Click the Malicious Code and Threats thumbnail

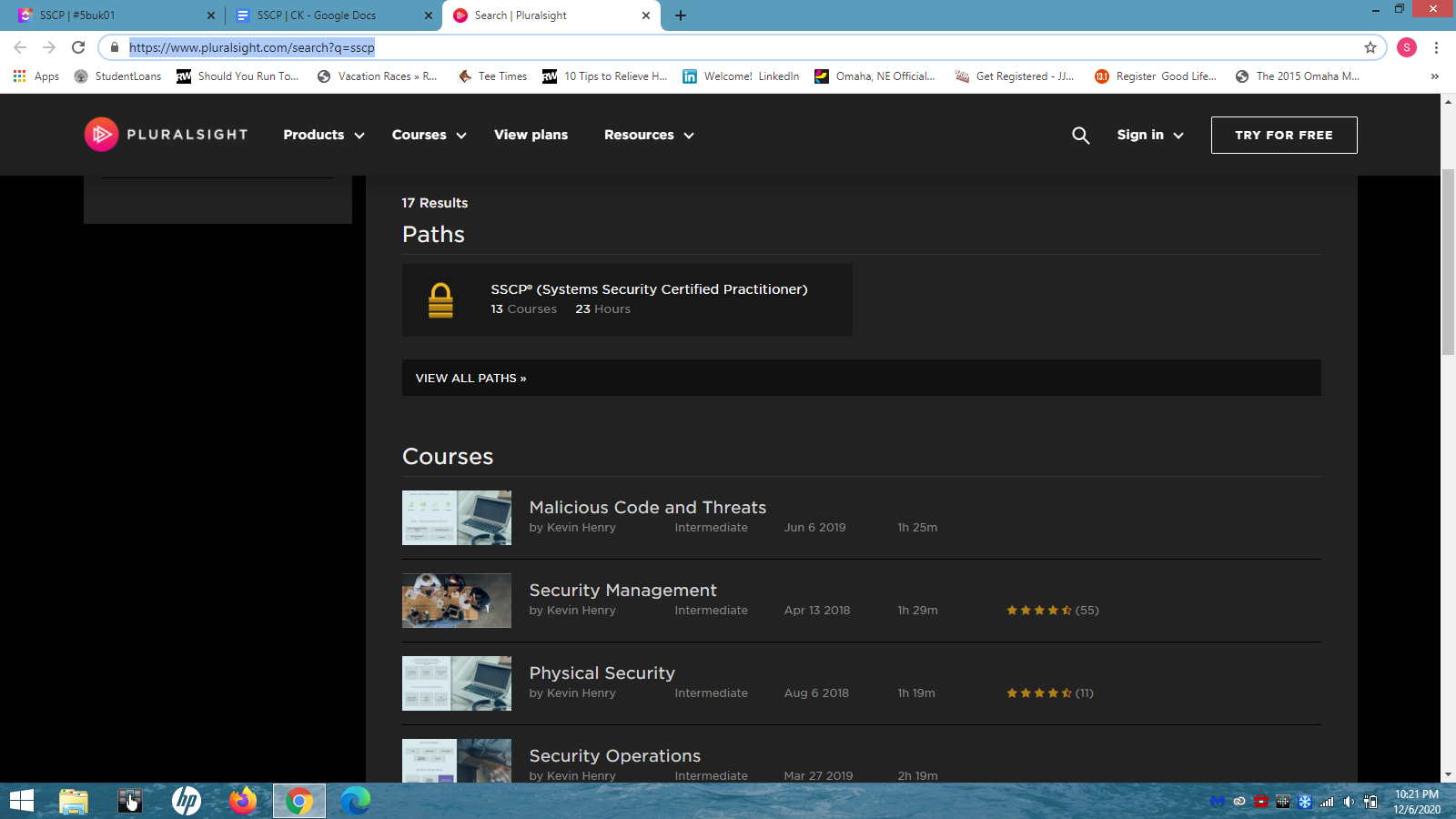(457, 518)
